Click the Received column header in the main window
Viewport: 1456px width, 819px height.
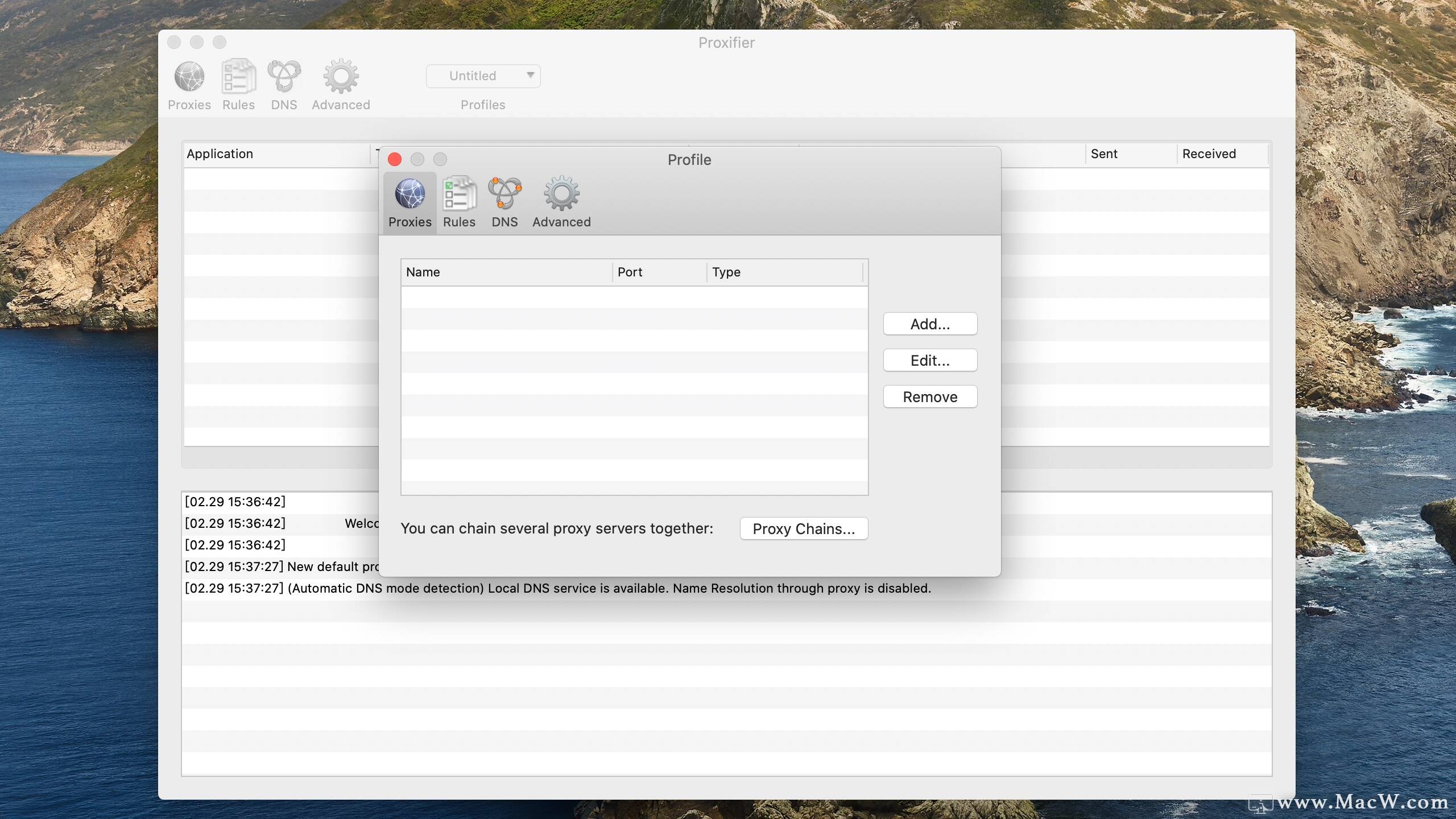1223,154
